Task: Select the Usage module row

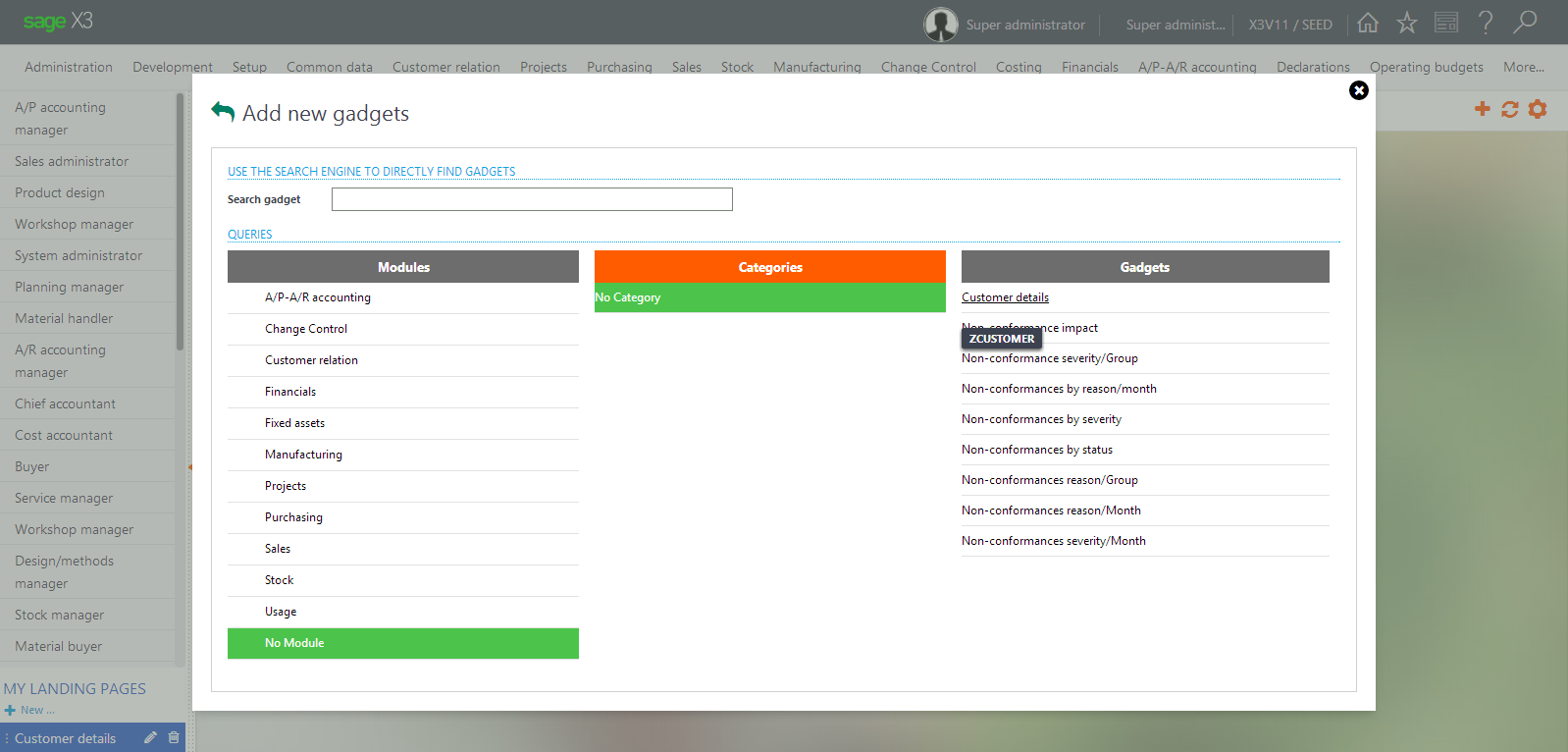Action: pos(403,612)
